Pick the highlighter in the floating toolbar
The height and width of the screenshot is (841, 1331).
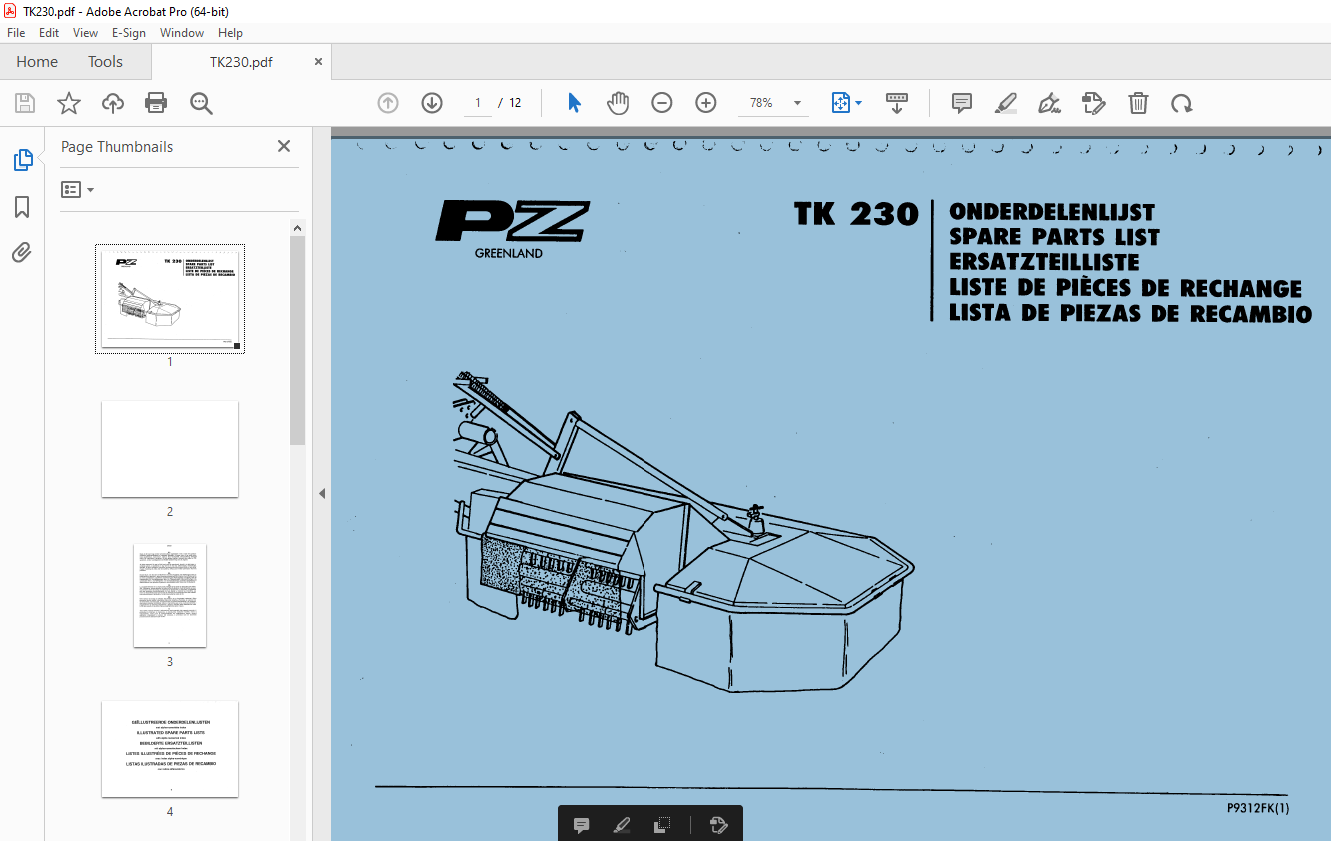pyautogui.click(x=621, y=825)
